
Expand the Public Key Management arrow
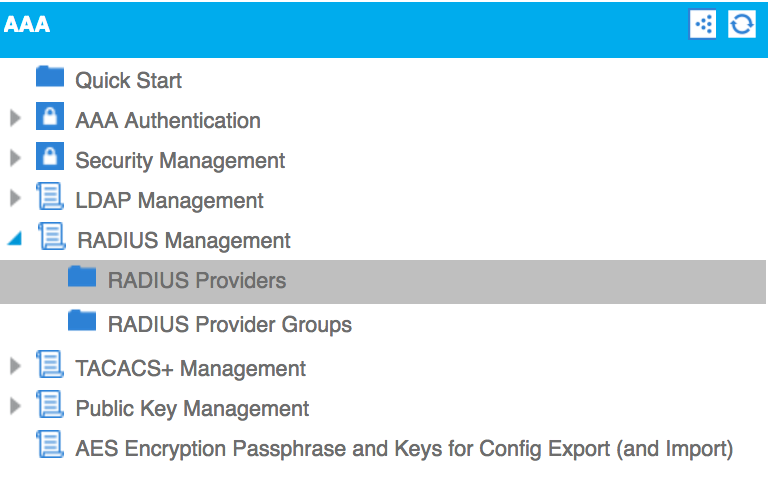[15, 406]
